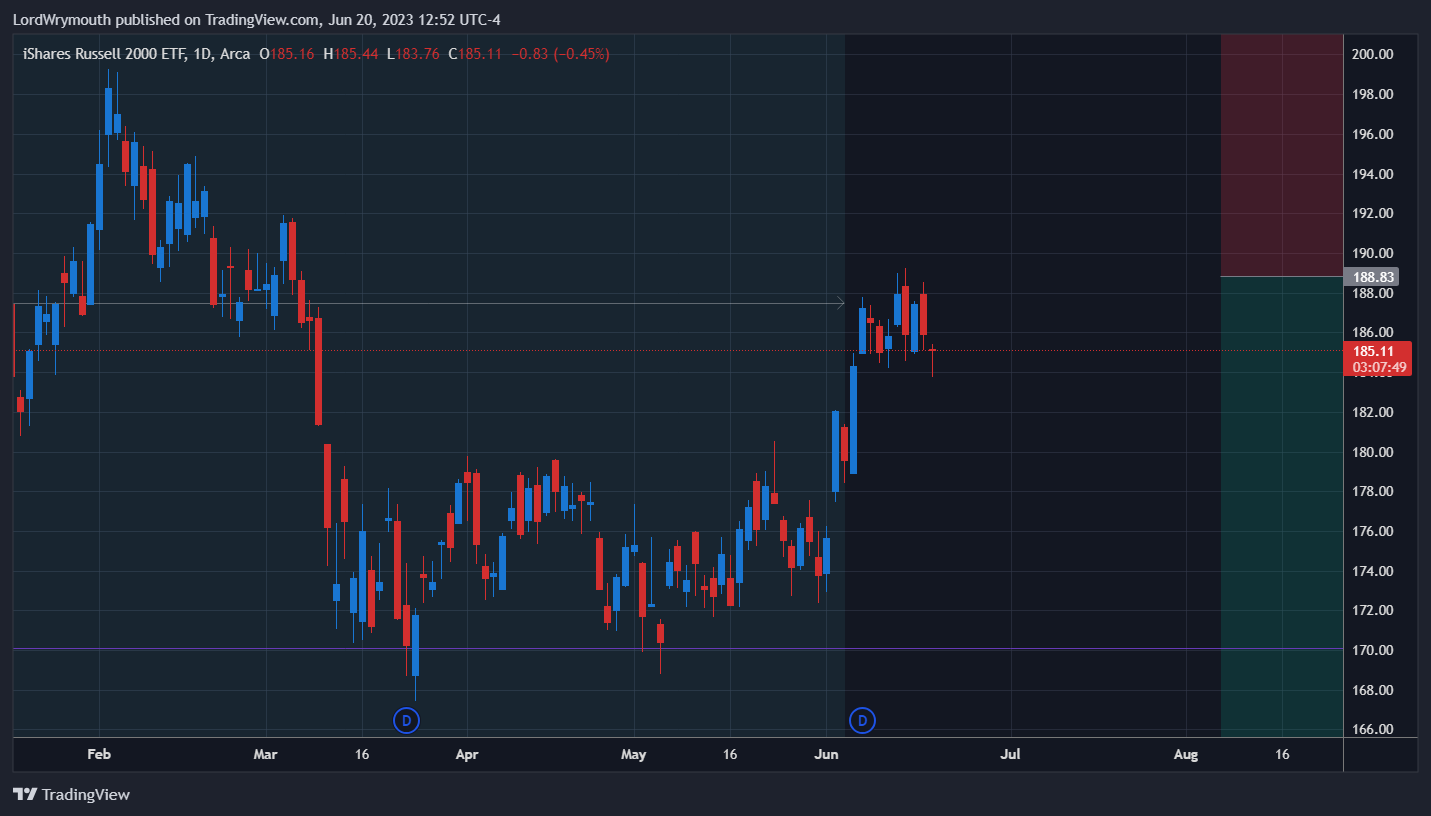Click the 200.00 price axis label

pyautogui.click(x=1373, y=54)
